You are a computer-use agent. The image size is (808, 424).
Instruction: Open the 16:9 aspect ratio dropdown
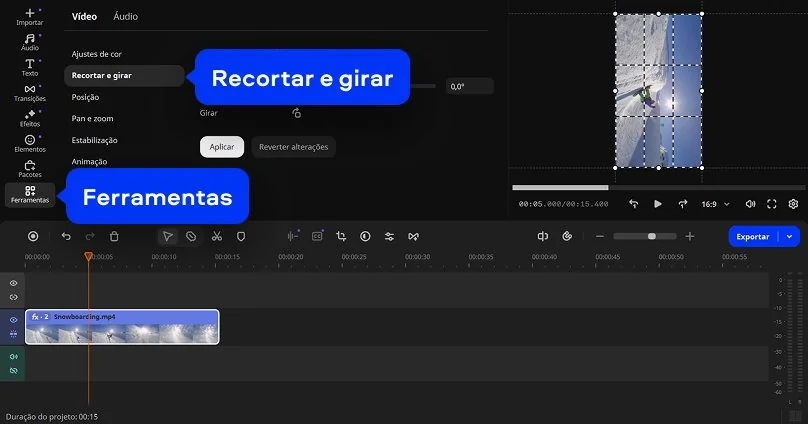click(x=715, y=204)
